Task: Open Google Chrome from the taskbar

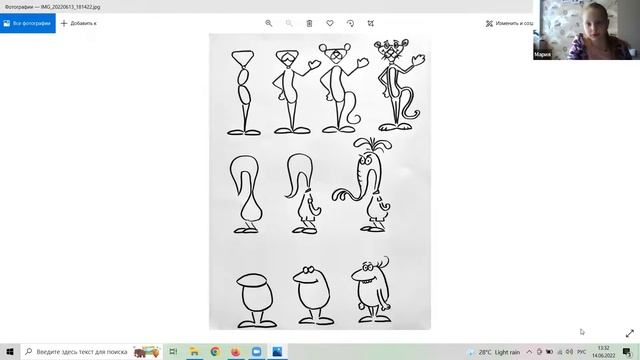Action: (x=215, y=351)
